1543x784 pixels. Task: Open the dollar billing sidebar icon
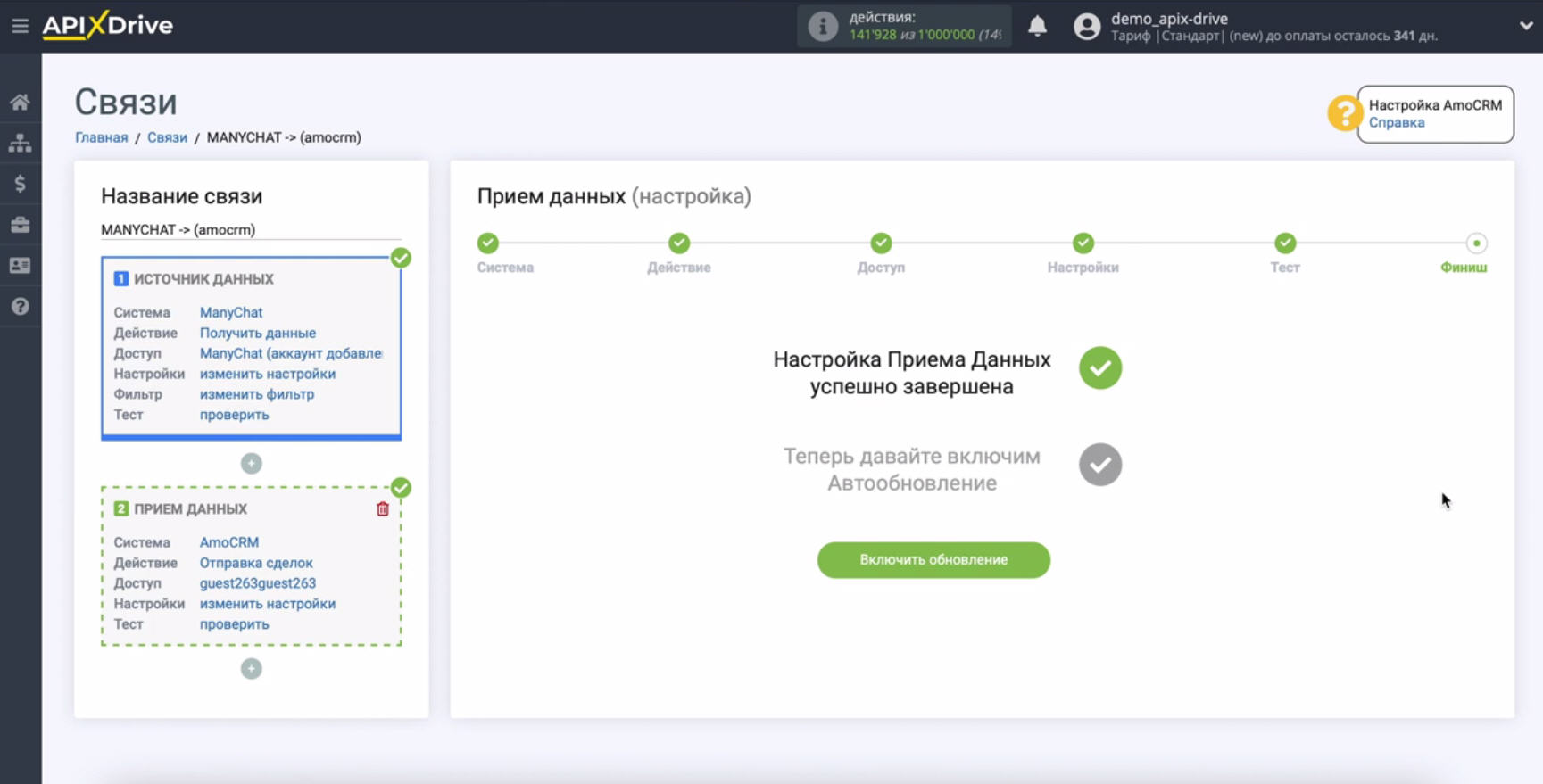coord(20,184)
